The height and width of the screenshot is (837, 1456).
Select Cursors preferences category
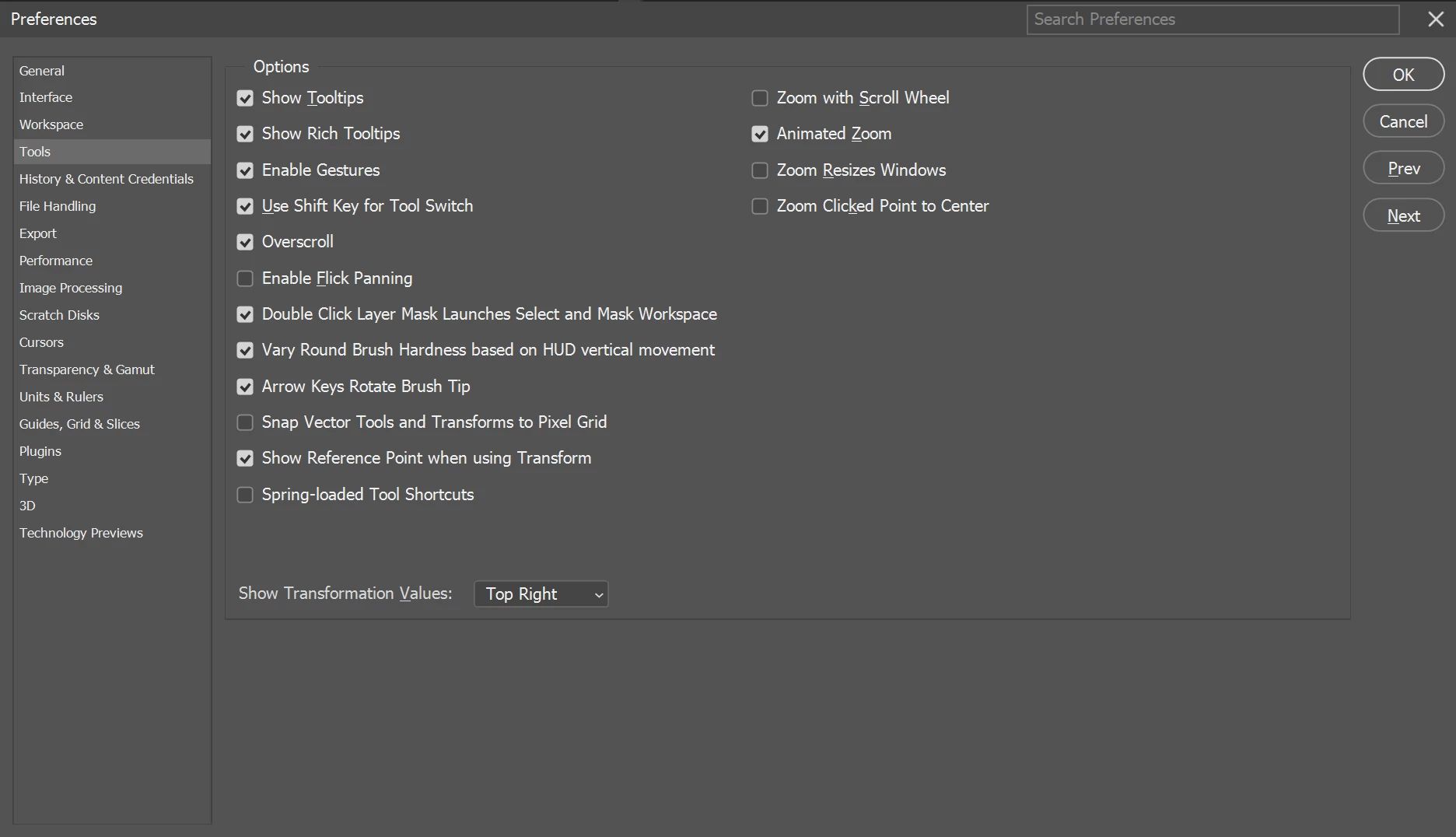point(112,342)
